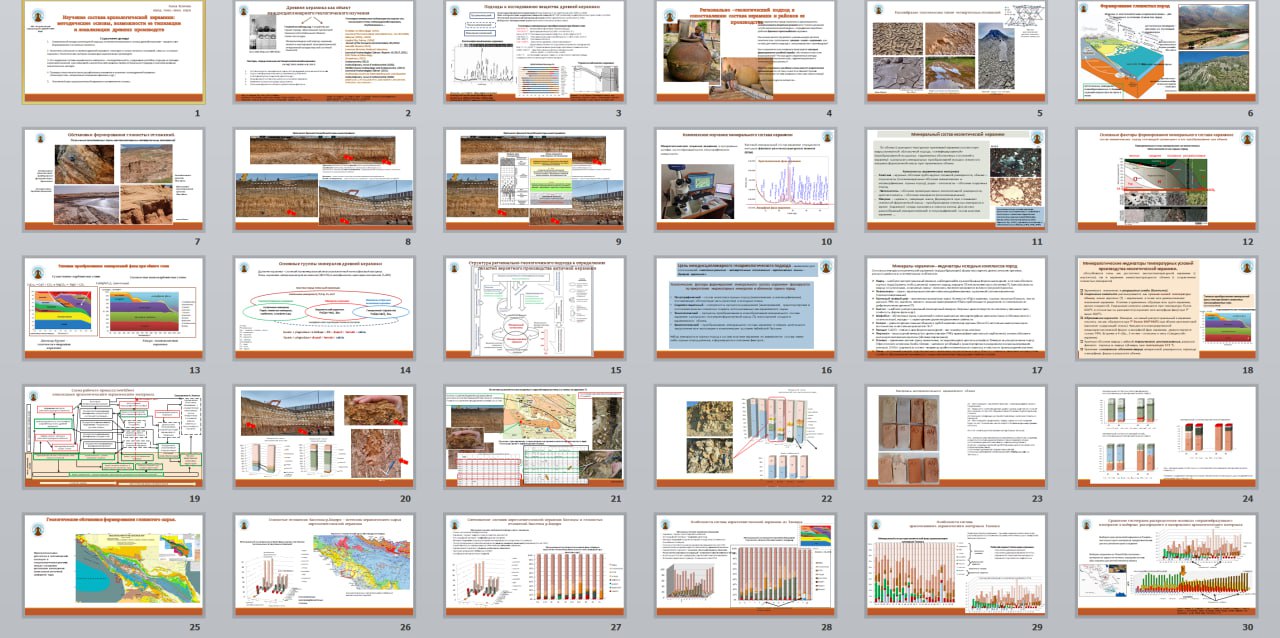Choose slide 7 thumbnail with outcrop photos

(x=113, y=180)
